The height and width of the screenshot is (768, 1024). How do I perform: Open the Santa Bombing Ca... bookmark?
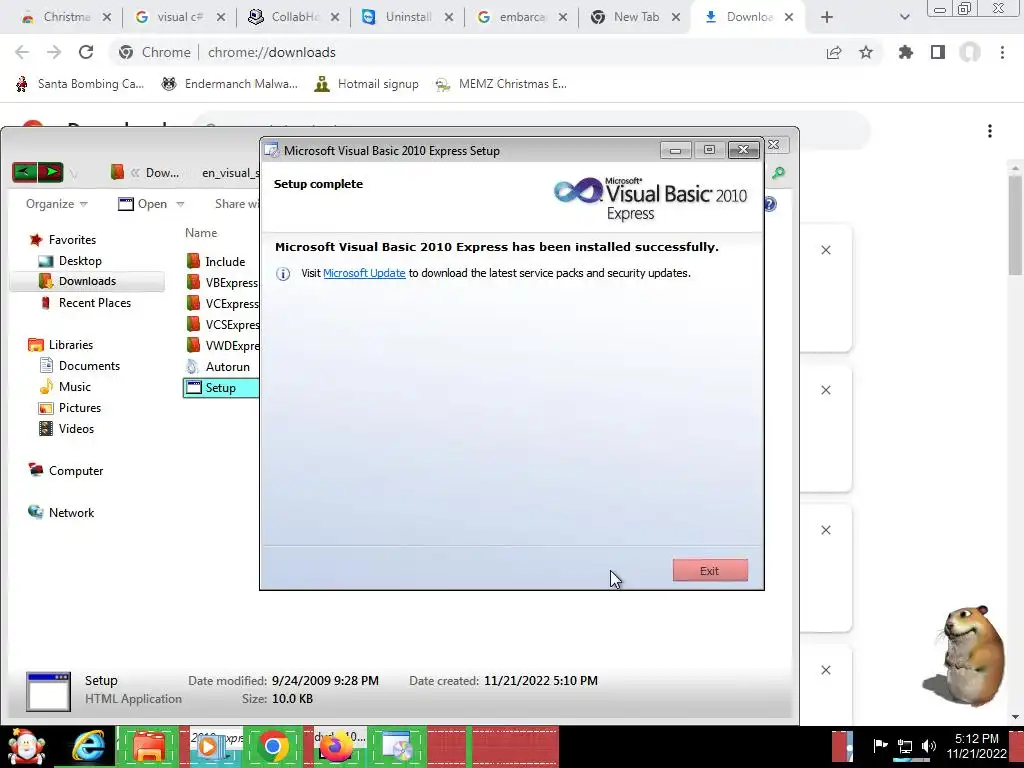[x=80, y=84]
